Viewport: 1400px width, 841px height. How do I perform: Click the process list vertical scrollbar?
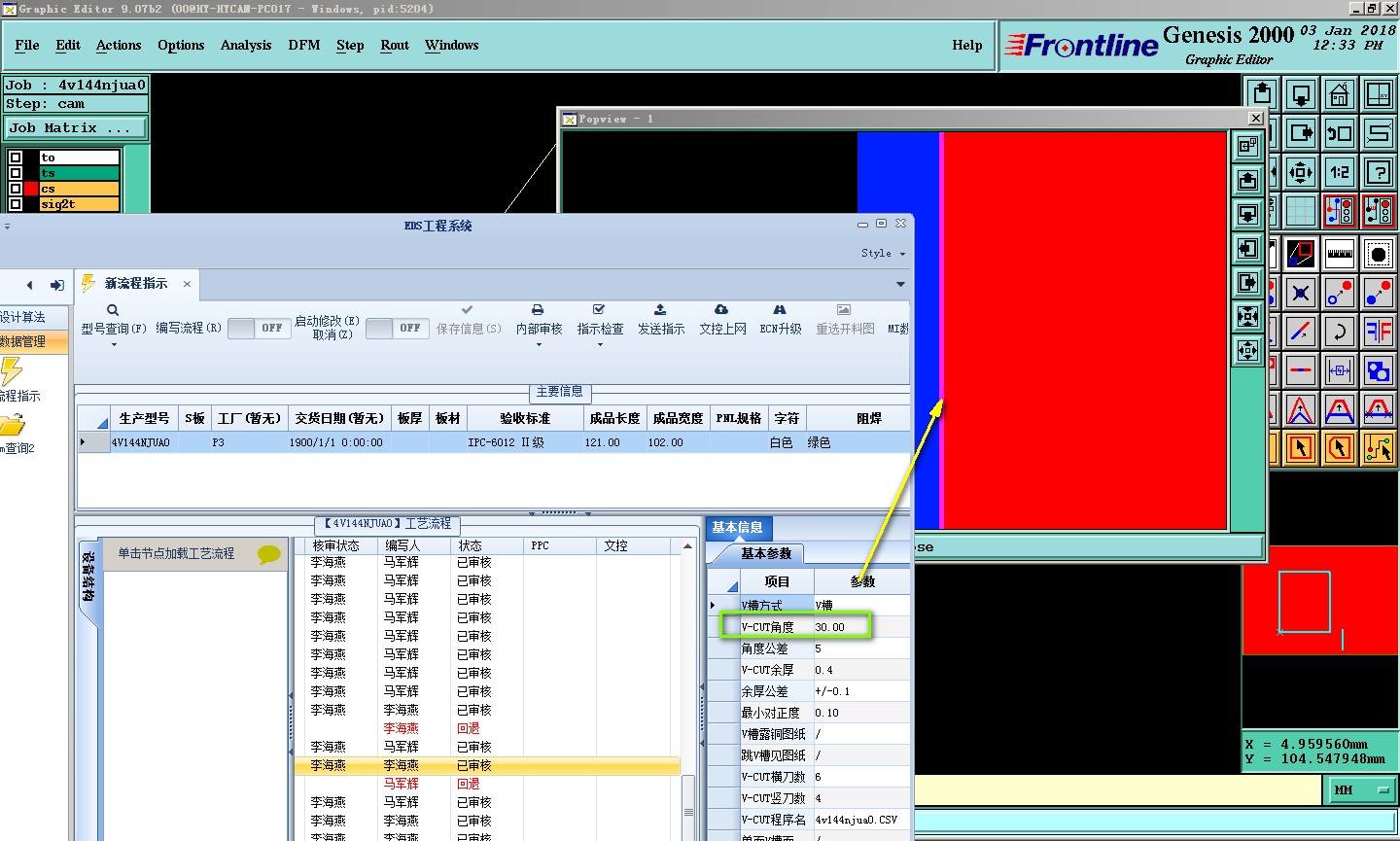[688, 690]
